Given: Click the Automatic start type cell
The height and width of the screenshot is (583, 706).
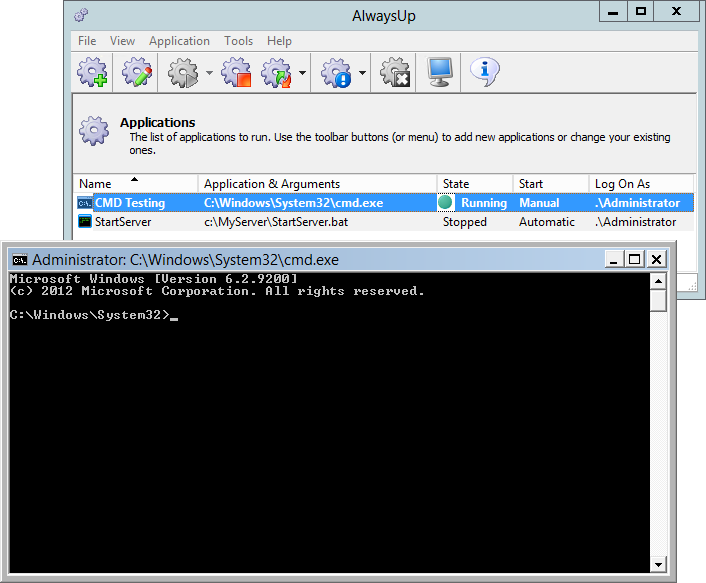Looking at the screenshot, I should pos(547,221).
